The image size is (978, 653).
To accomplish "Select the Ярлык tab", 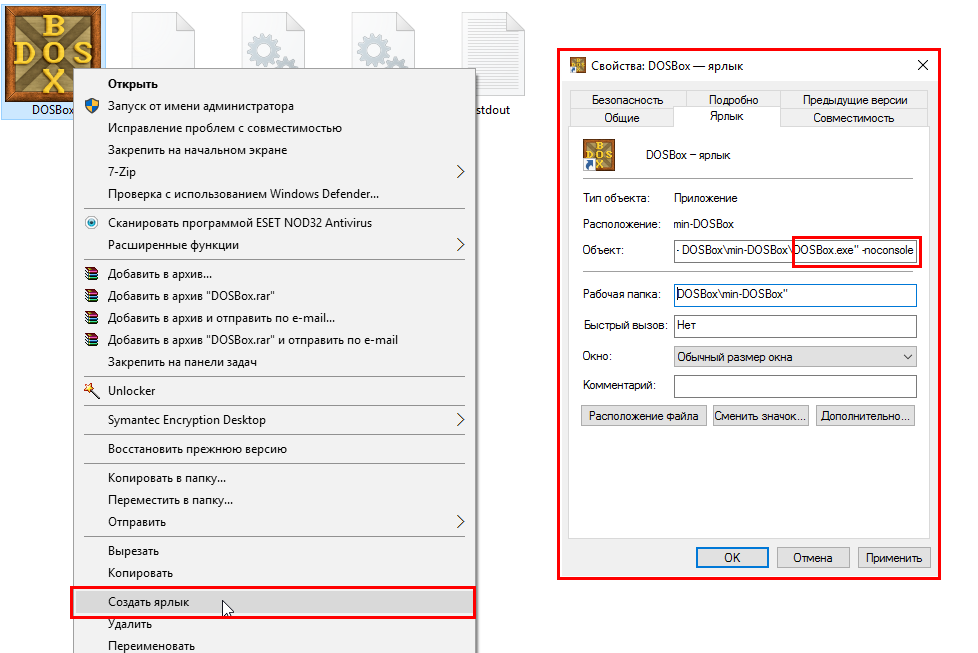I will (x=727, y=117).
